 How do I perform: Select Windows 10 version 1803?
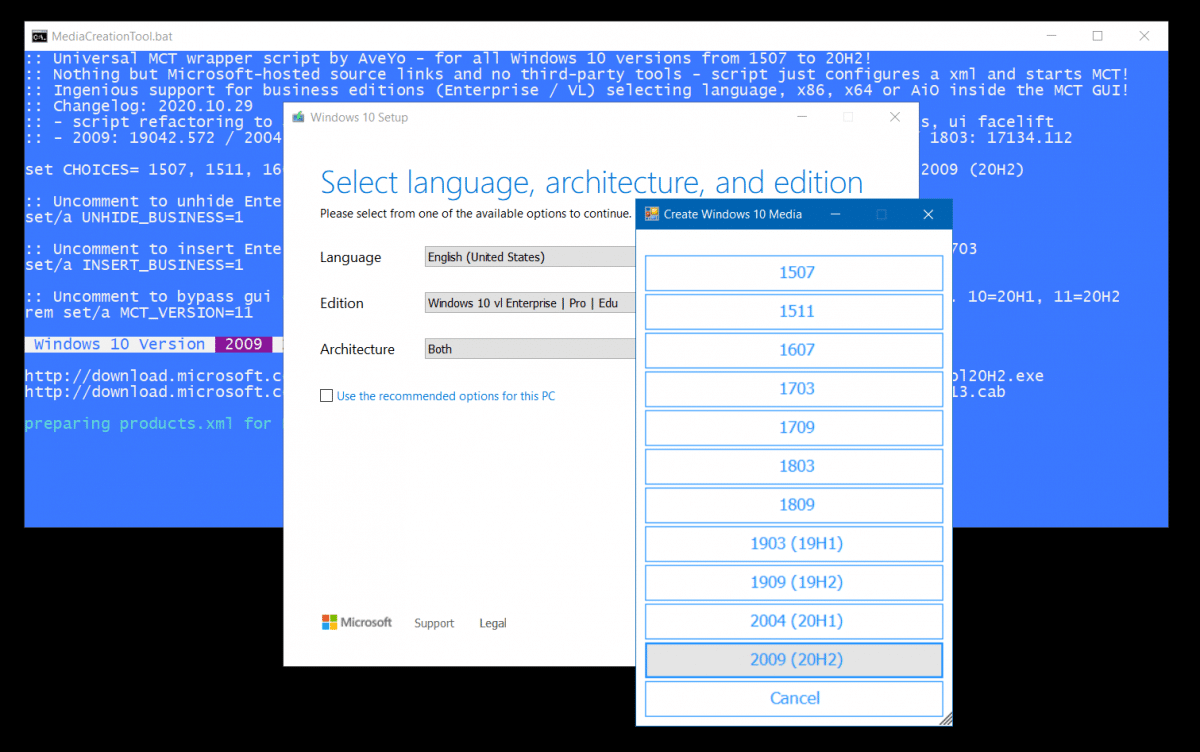click(x=793, y=466)
